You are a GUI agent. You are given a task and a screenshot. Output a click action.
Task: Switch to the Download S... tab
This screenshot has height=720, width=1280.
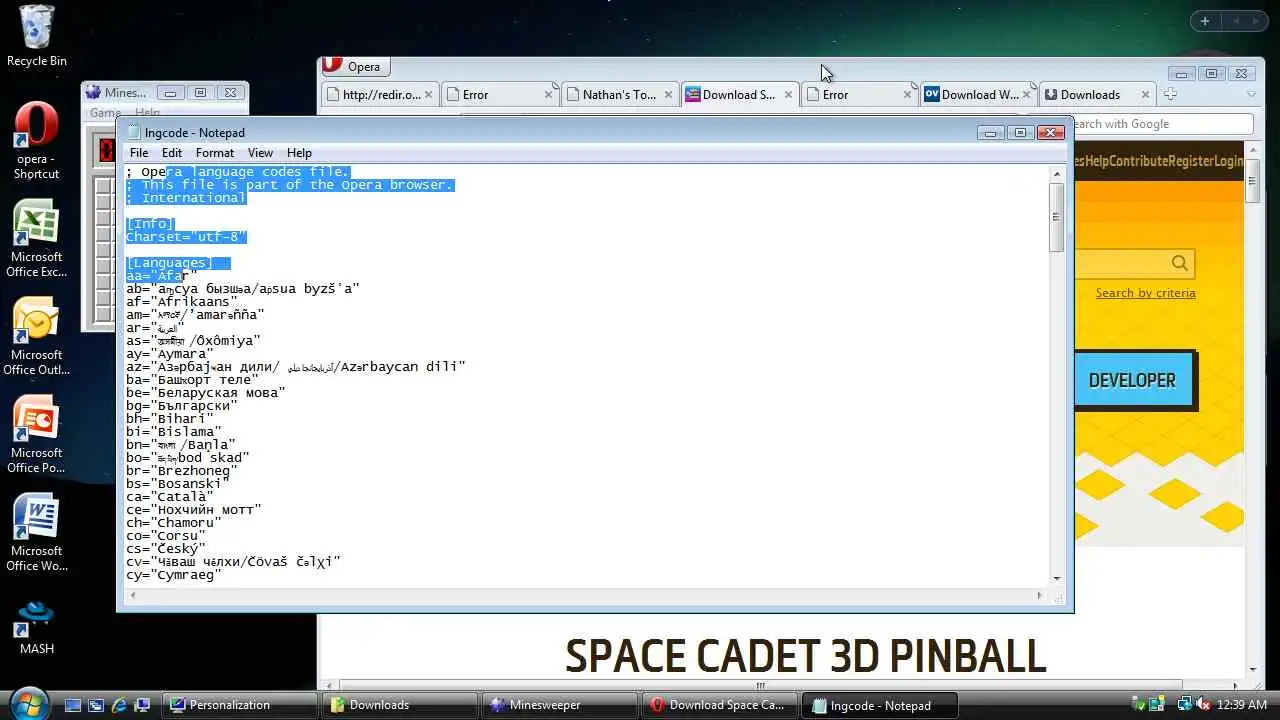pyautogui.click(x=739, y=94)
